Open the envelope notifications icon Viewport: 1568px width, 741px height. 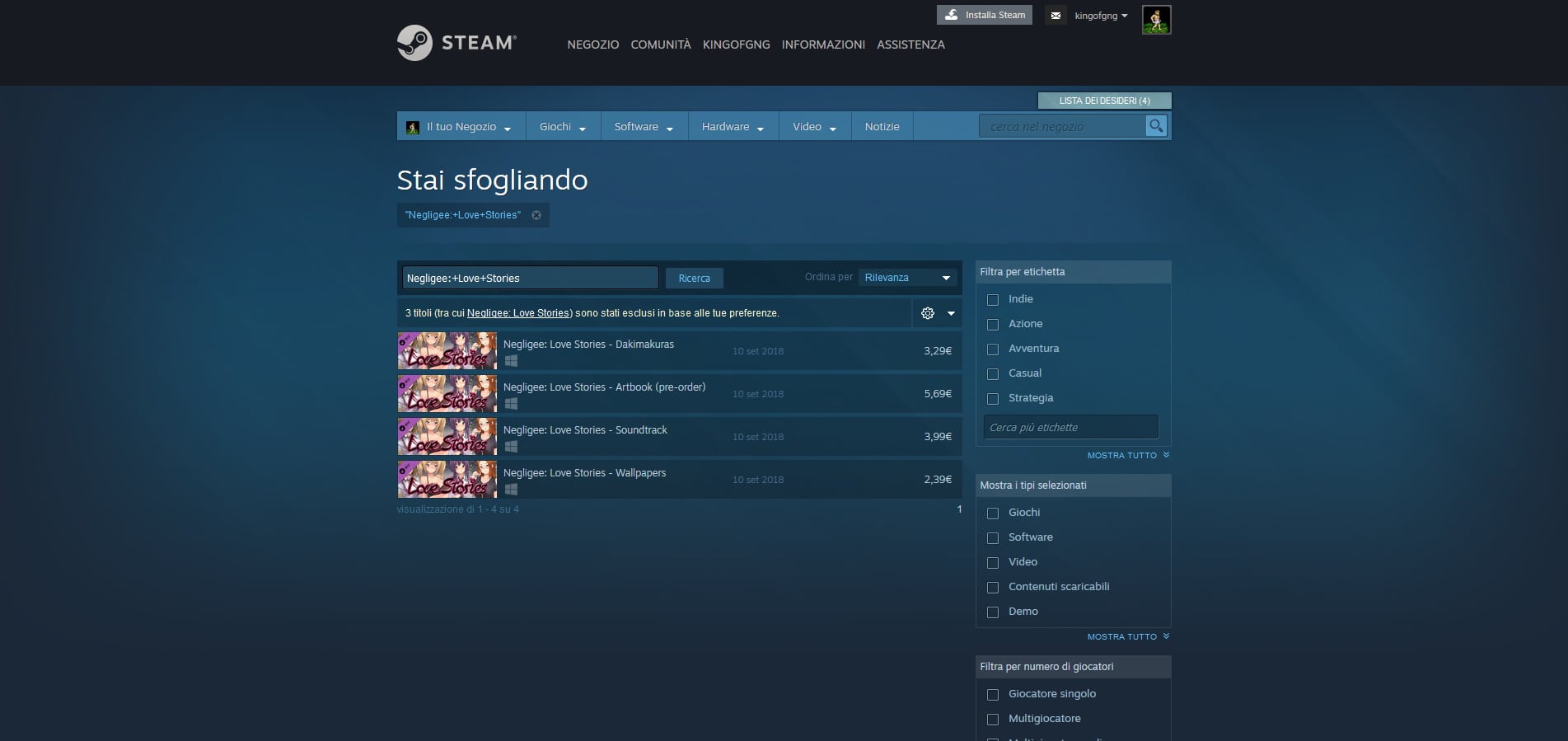click(1055, 16)
